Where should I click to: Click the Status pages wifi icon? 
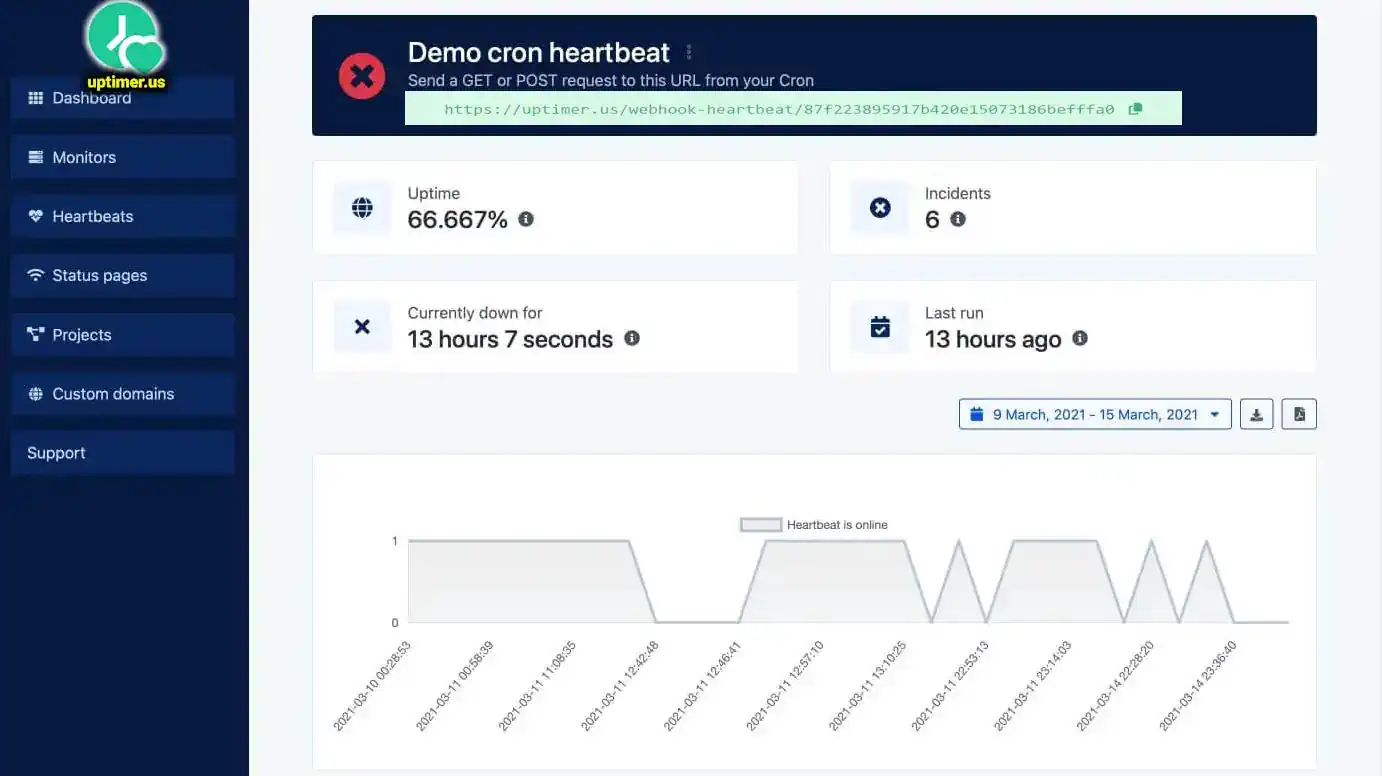(x=36, y=275)
